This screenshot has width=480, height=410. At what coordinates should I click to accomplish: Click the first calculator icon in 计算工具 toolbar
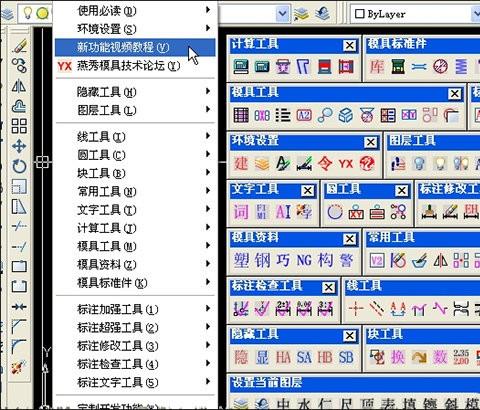click(x=241, y=66)
